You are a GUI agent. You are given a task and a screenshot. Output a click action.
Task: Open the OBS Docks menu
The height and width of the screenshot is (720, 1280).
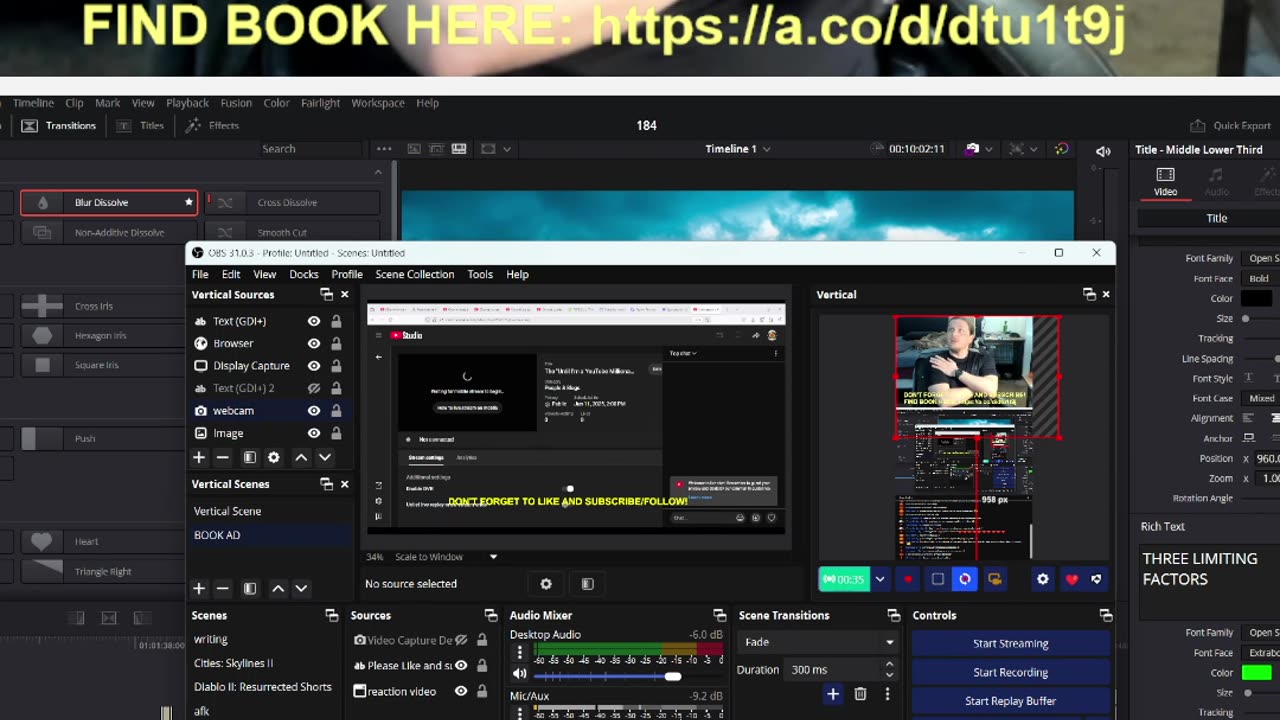pyautogui.click(x=304, y=274)
